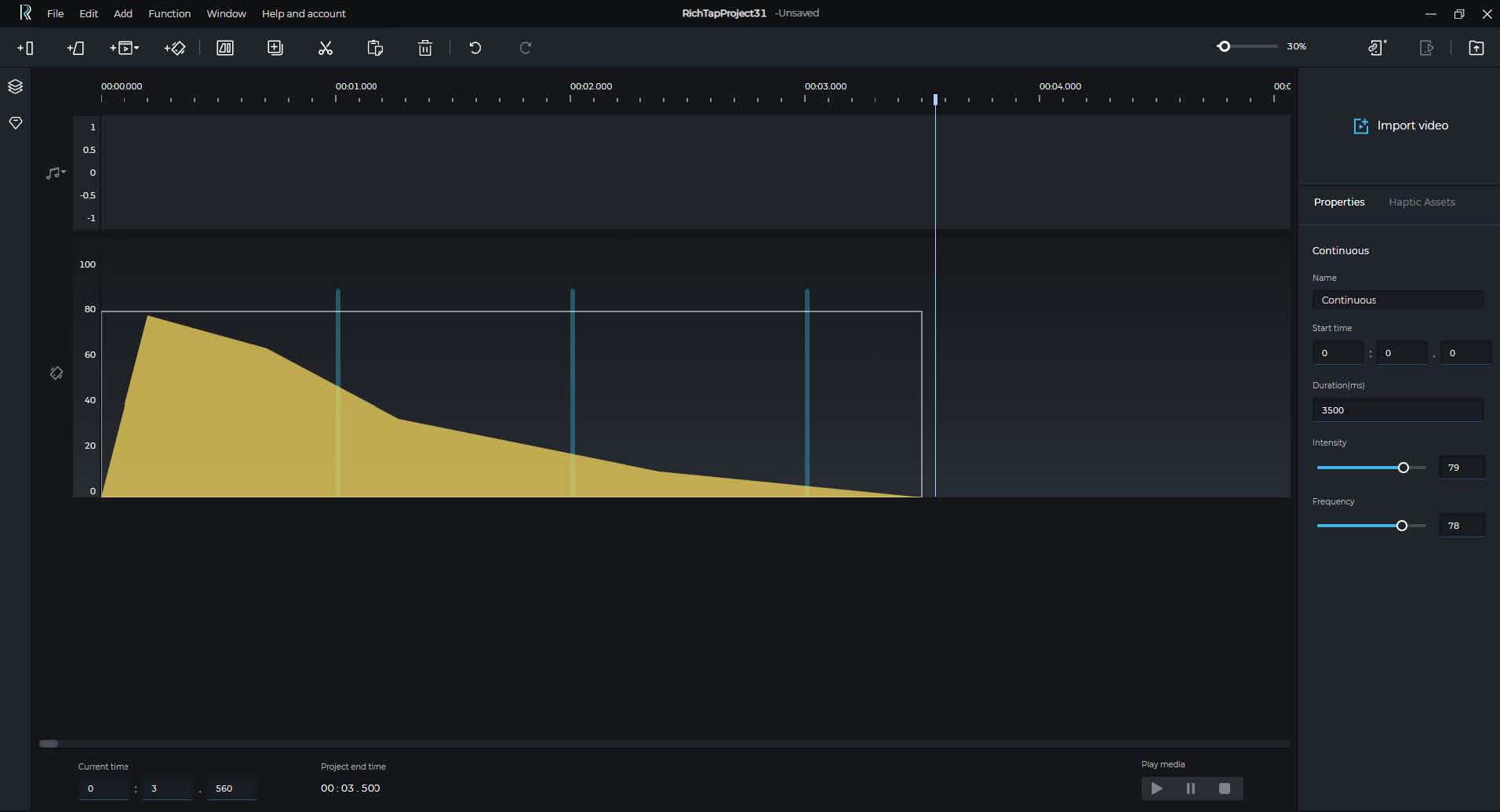Stop media playback
This screenshot has height=812, width=1500.
click(1225, 788)
